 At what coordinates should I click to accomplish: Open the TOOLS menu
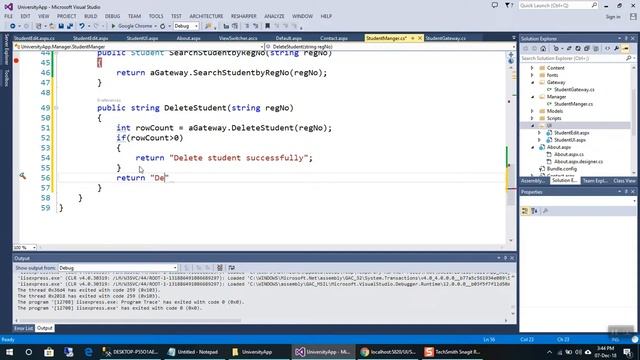[156, 16]
